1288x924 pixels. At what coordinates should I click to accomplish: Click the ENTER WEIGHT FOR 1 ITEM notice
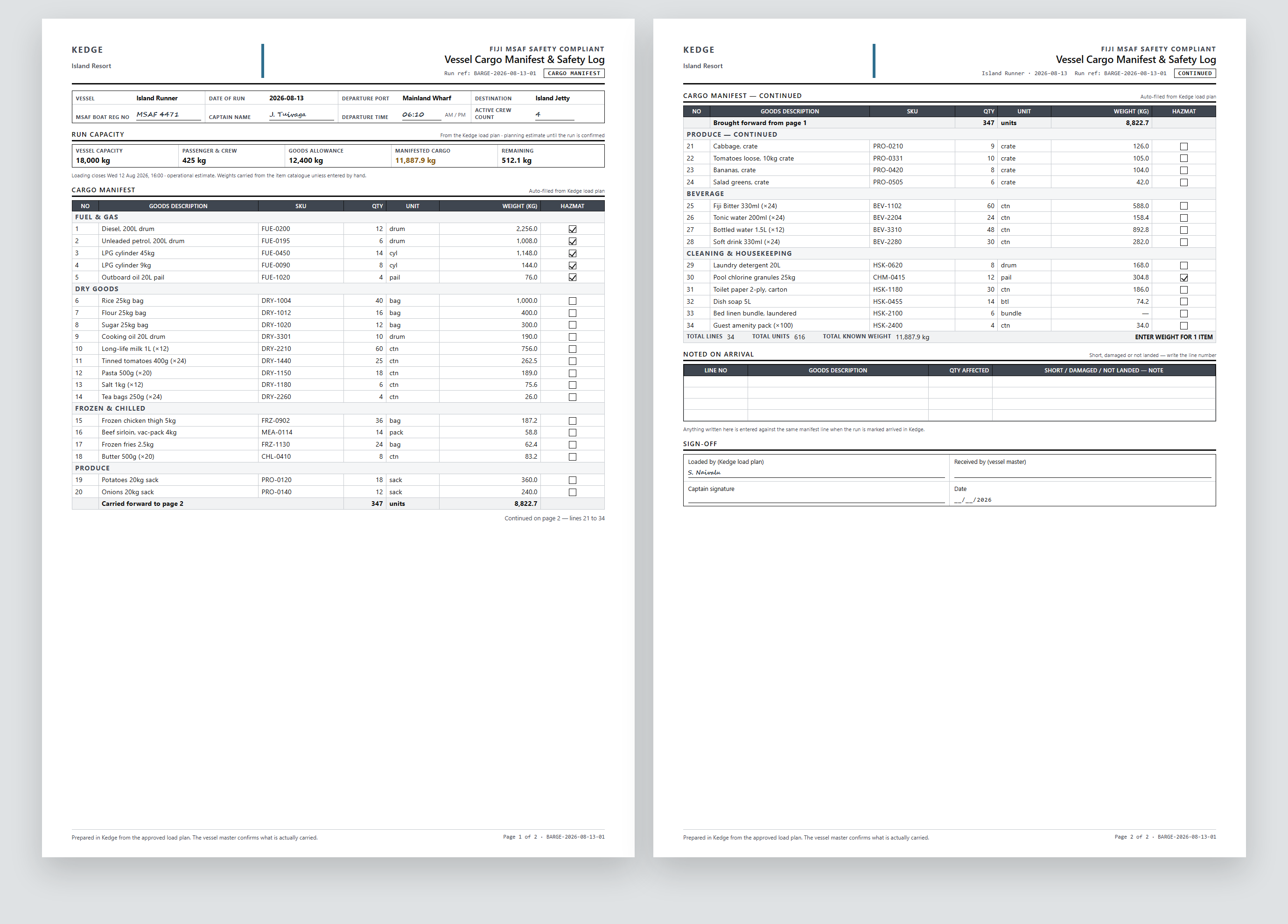[1174, 337]
